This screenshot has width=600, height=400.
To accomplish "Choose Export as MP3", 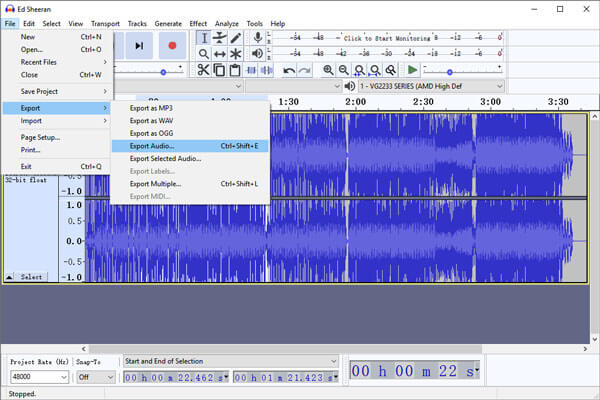I will click(x=190, y=108).
